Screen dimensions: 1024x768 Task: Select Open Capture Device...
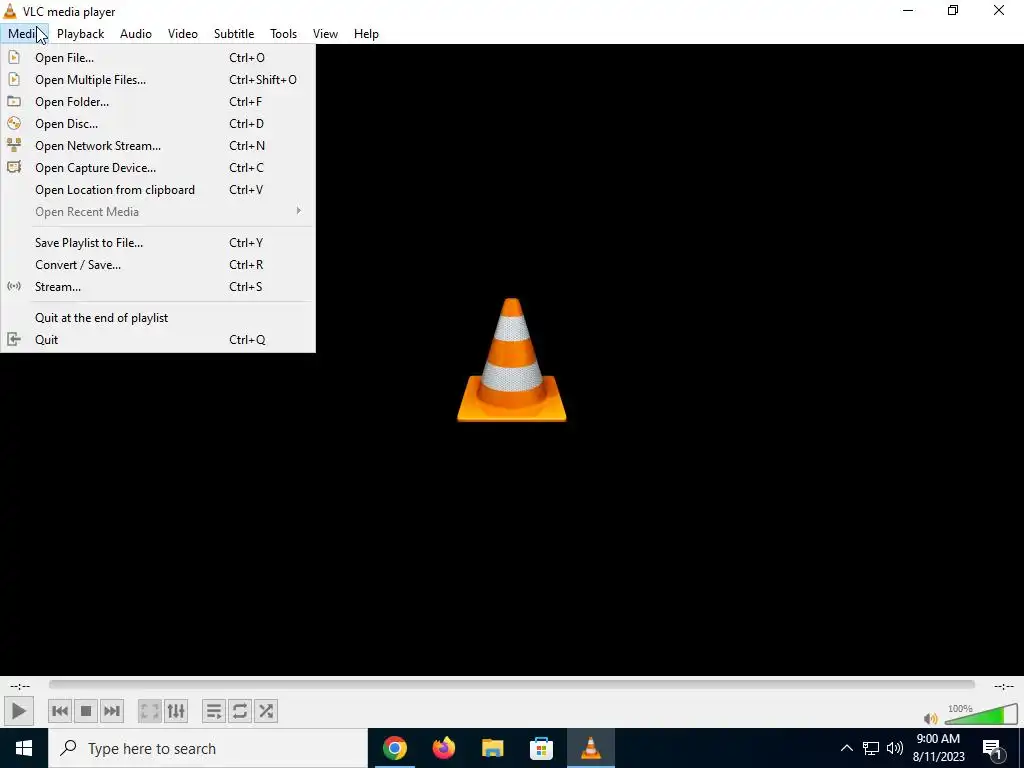pyautogui.click(x=157, y=168)
